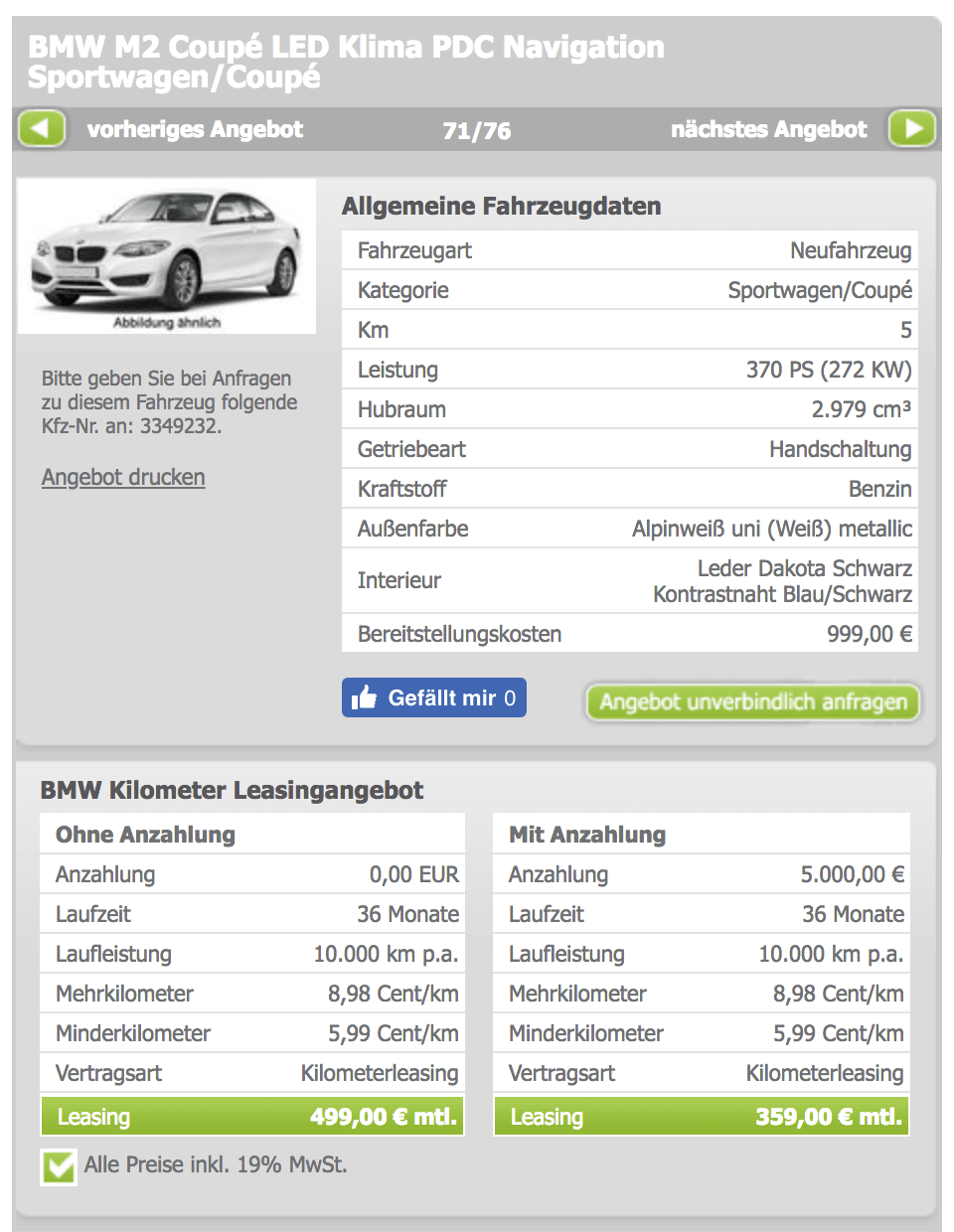Click '5,99 Cent/km' in the Mit Anzahlung table
Screen dimensions: 954x1232
pos(839,1033)
